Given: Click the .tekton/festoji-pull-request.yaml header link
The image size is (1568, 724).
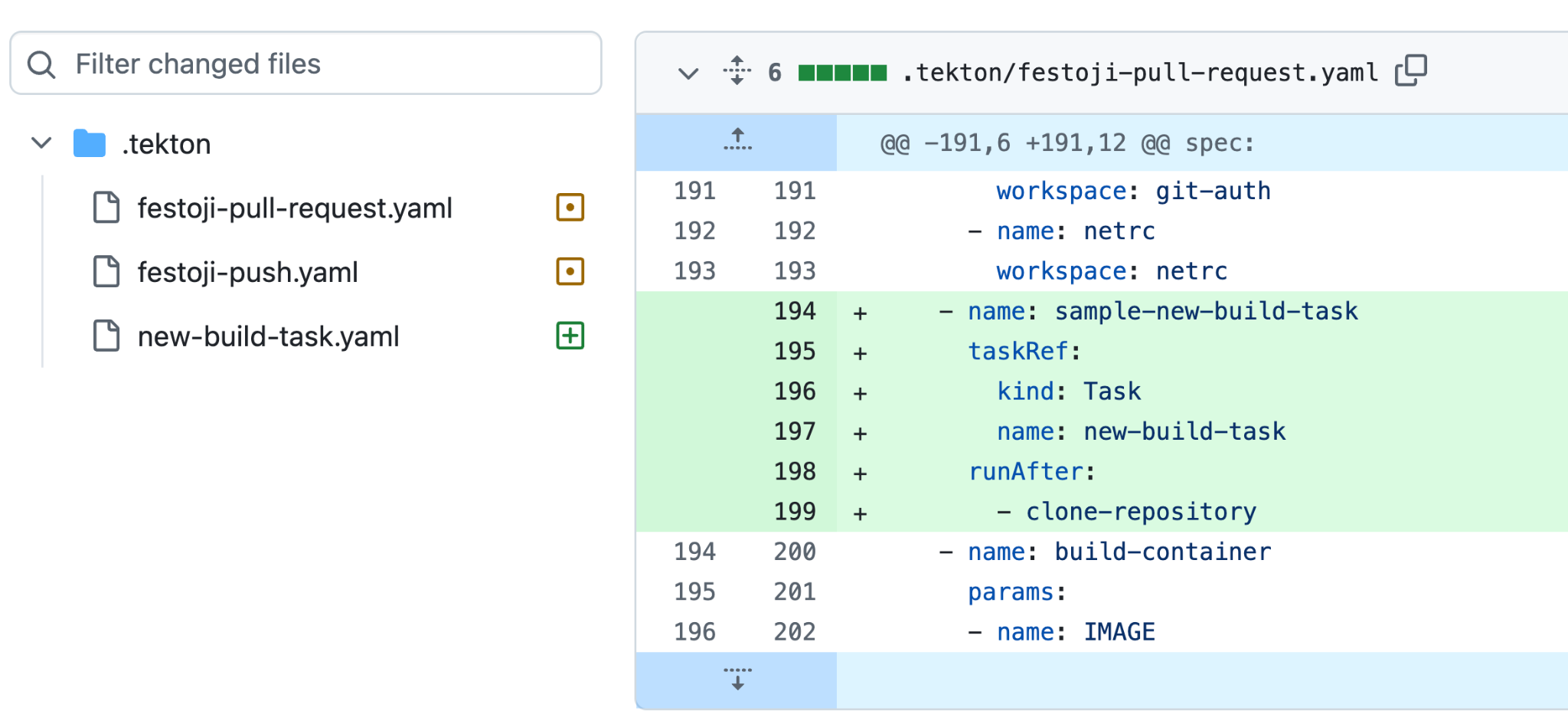Looking at the screenshot, I should (x=1139, y=73).
